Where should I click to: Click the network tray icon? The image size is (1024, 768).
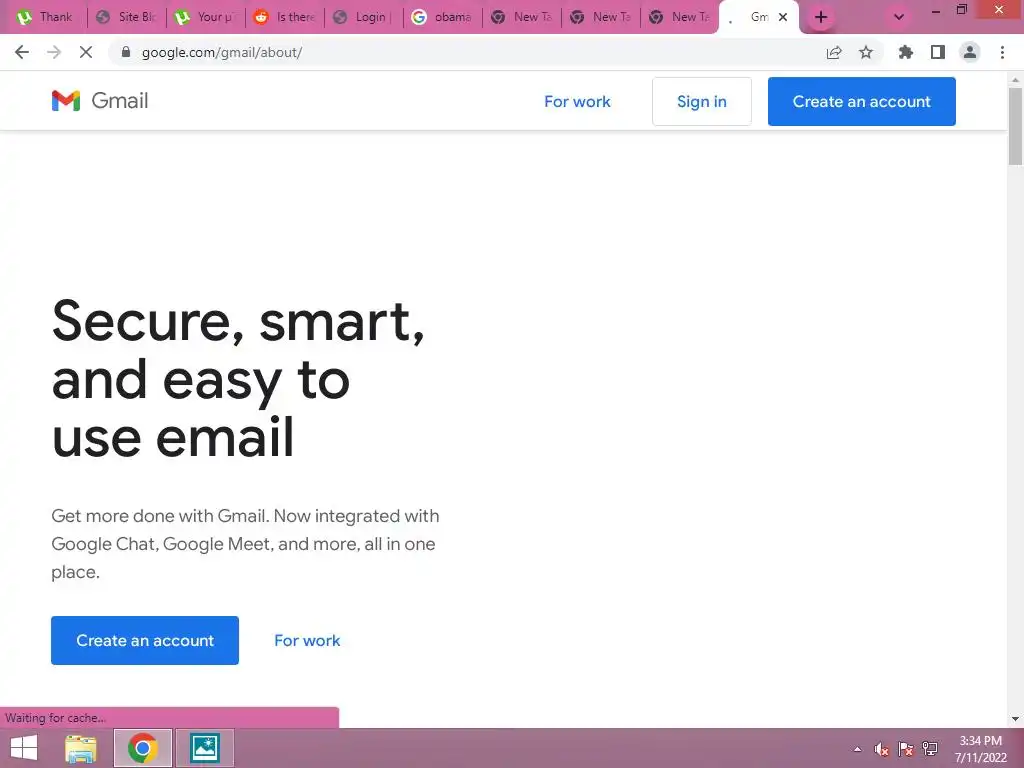930,749
